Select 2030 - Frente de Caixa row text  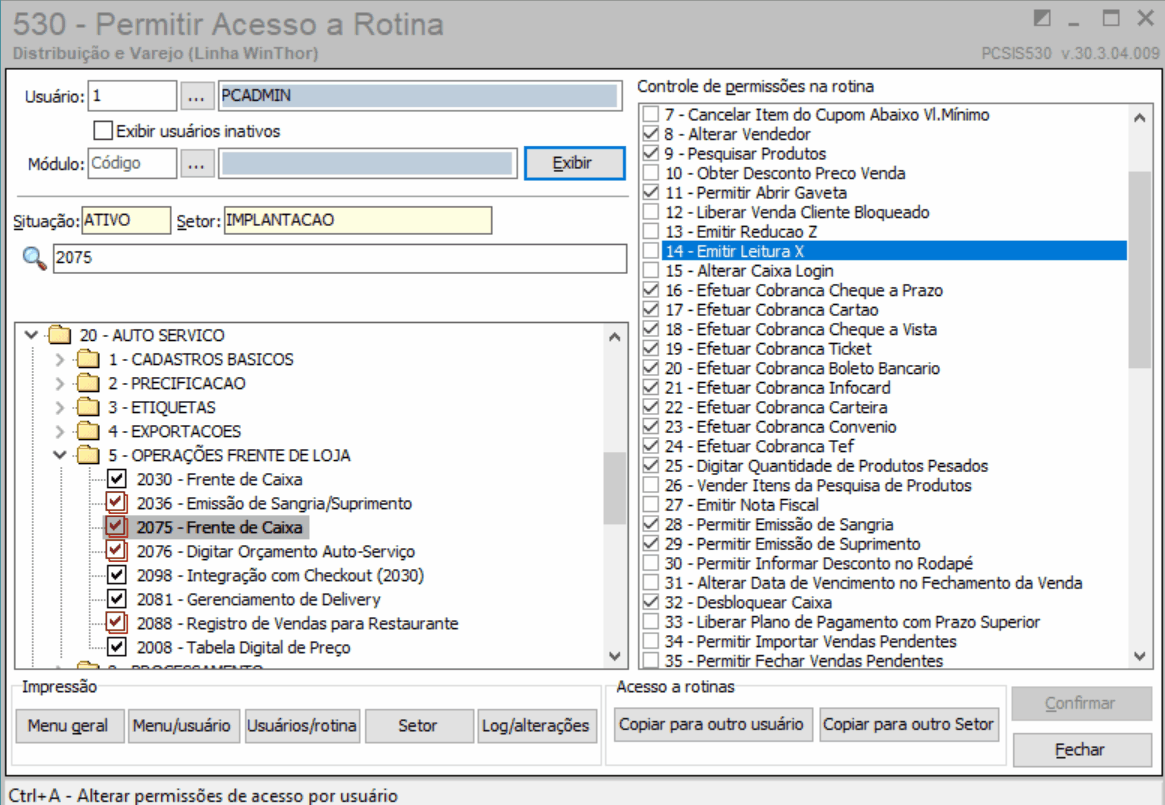(x=219, y=479)
